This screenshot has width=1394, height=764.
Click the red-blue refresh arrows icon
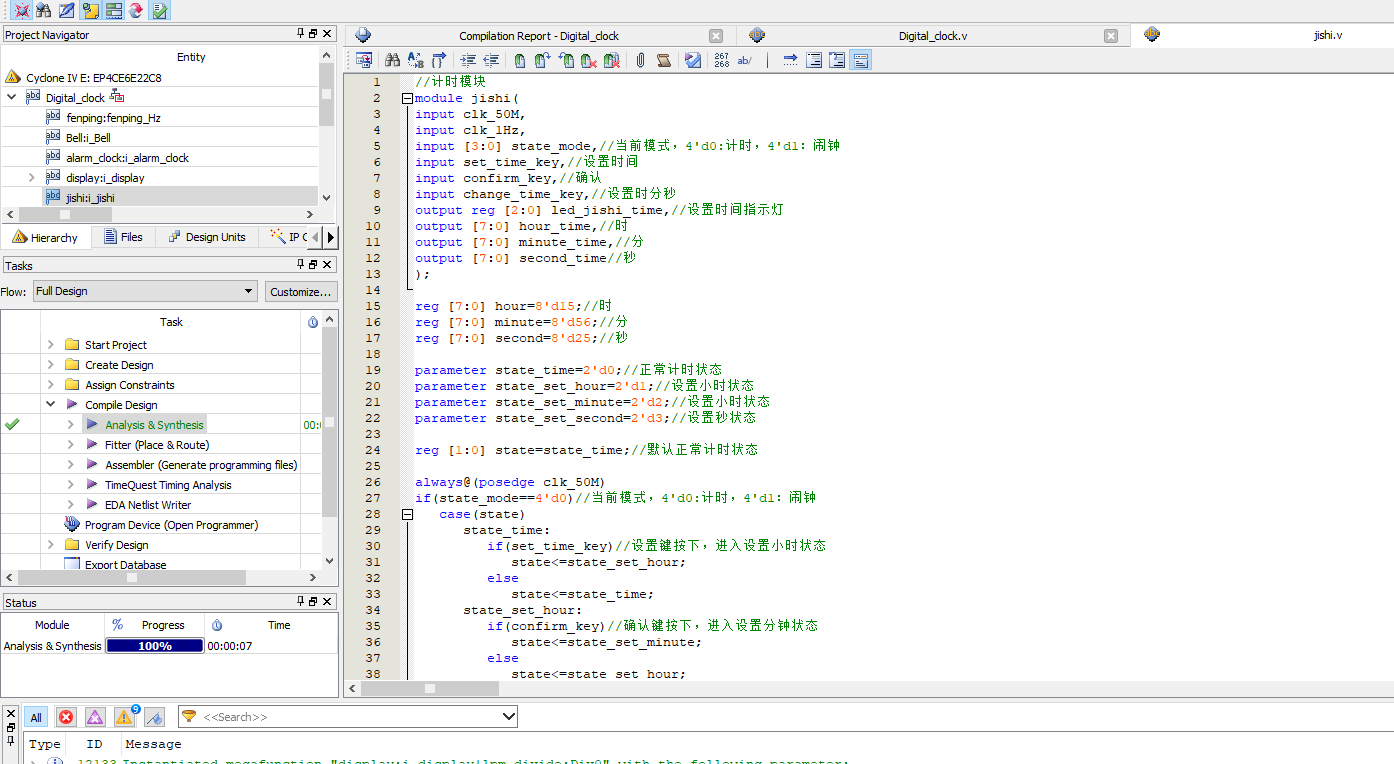click(135, 10)
